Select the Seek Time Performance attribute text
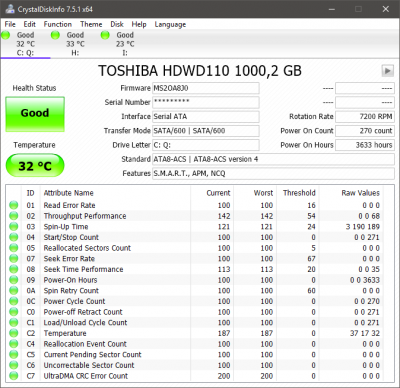Image resolution: width=400 pixels, height=388 pixels. coord(83,269)
